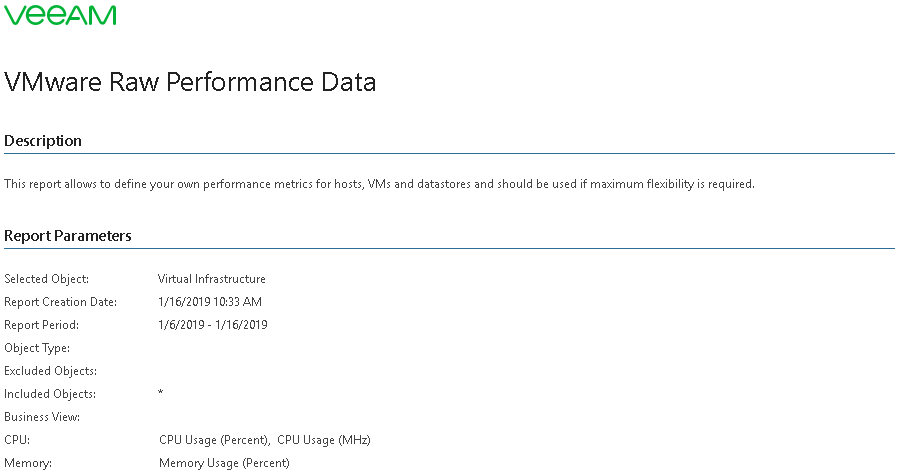Click the Excluded Objects label
This screenshot has width=898, height=475.
click(50, 371)
